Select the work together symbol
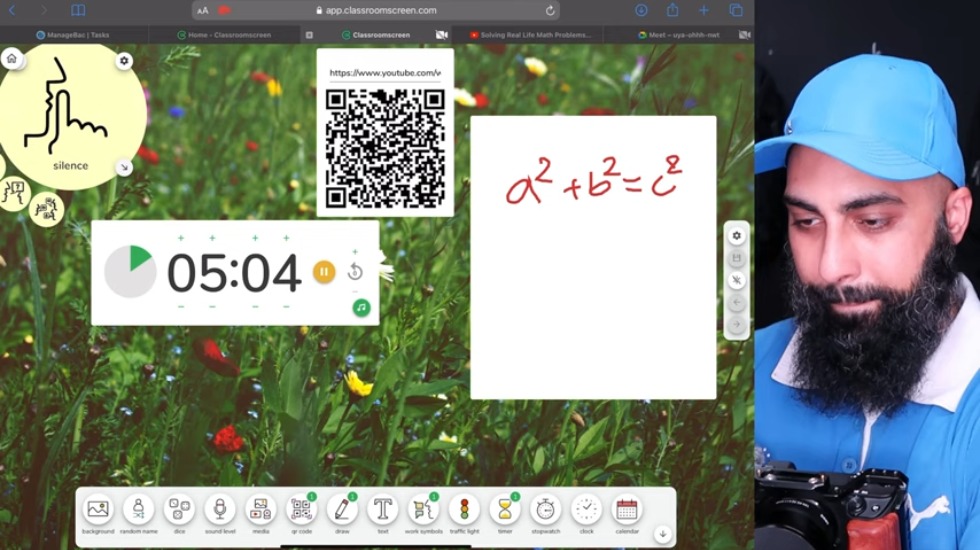The image size is (980, 550). coord(46,209)
